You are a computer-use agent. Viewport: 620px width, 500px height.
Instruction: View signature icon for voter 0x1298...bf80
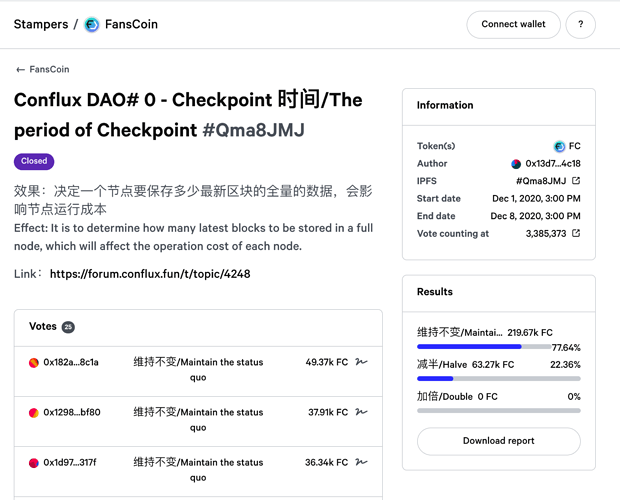click(x=361, y=412)
